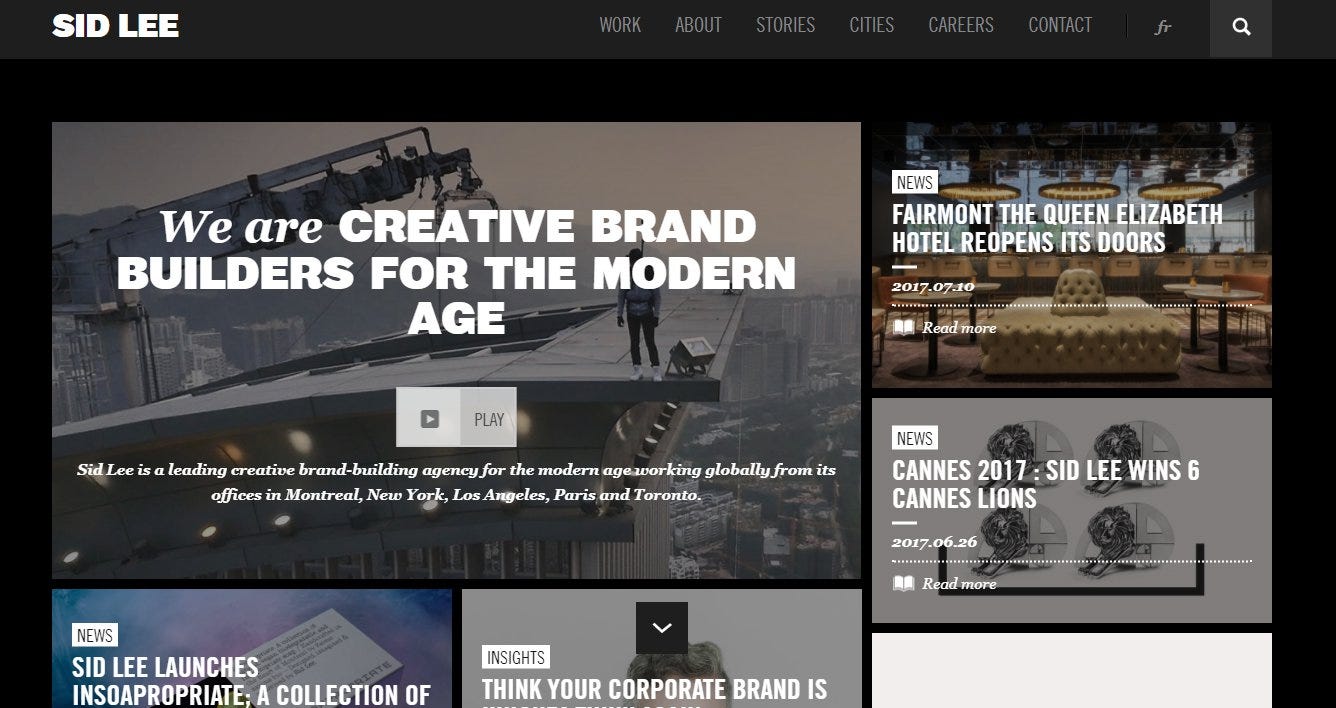Read more about Fairmont Queen Elizabeth

point(959,328)
